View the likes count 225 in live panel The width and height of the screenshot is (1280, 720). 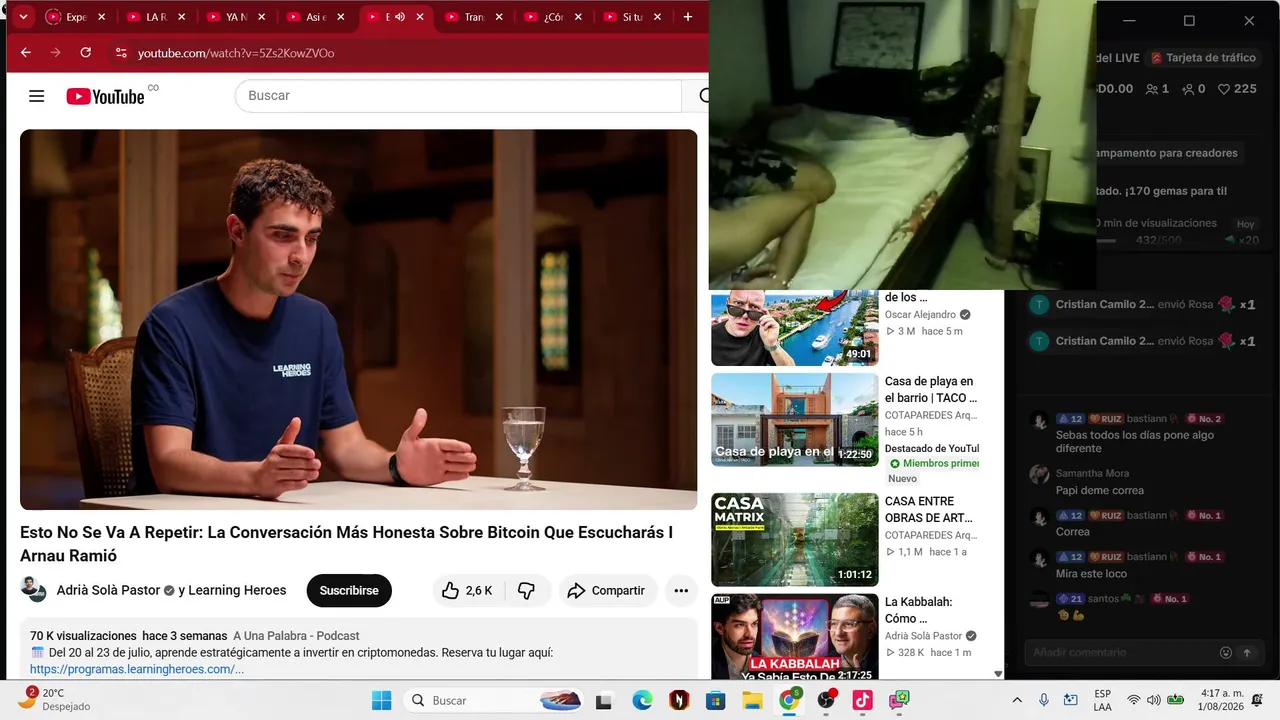pyautogui.click(x=1237, y=89)
